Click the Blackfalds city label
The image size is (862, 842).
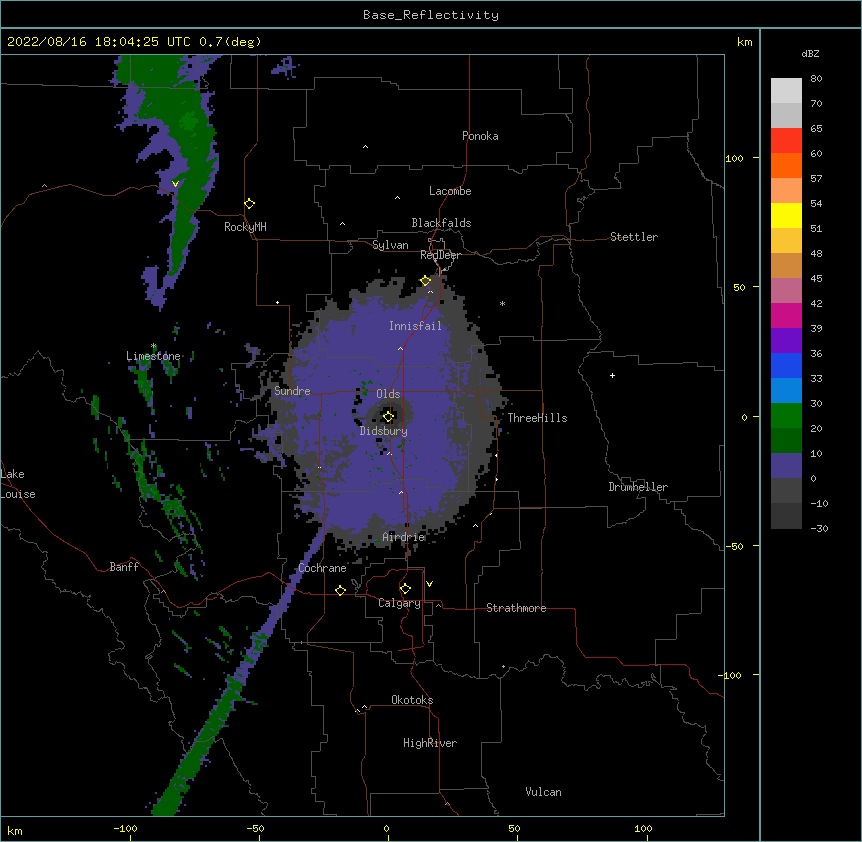441,223
